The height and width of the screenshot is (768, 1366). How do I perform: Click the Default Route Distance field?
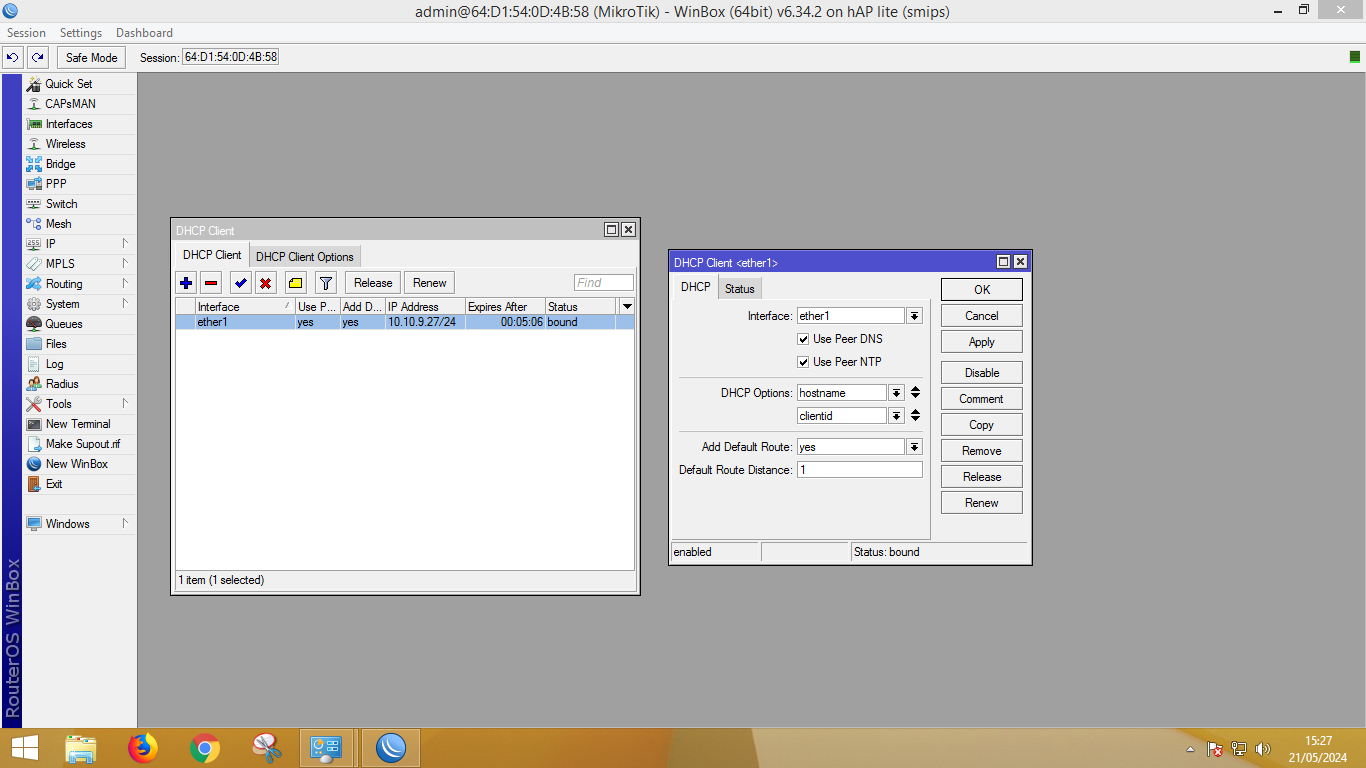(859, 470)
